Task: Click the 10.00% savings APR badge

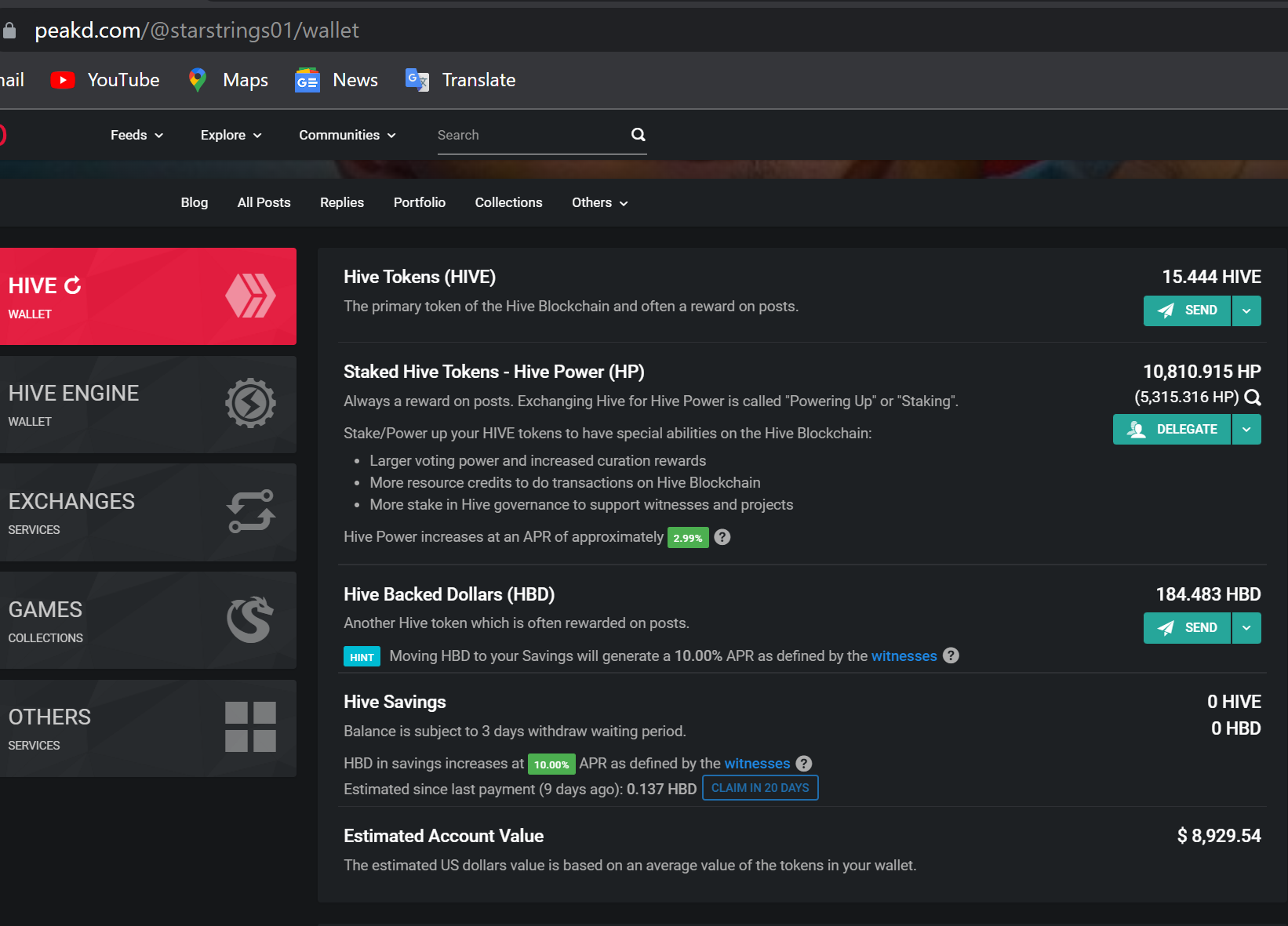Action: click(x=551, y=764)
